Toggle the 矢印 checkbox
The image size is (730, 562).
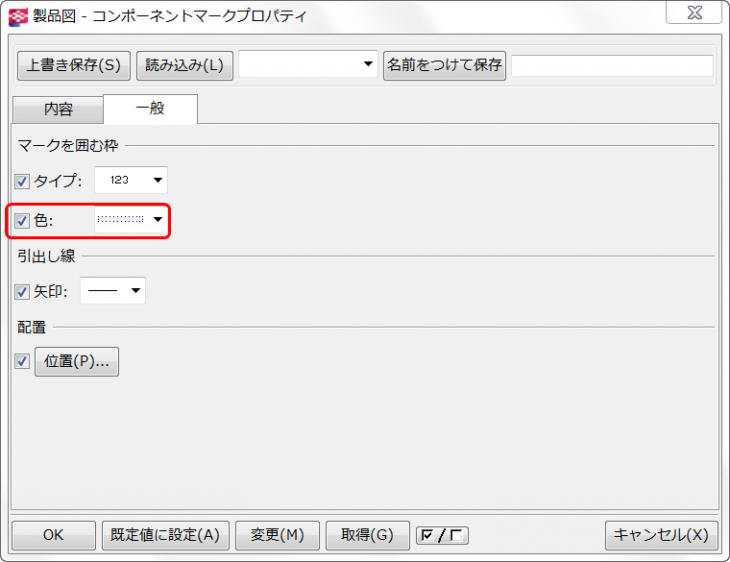(x=22, y=292)
